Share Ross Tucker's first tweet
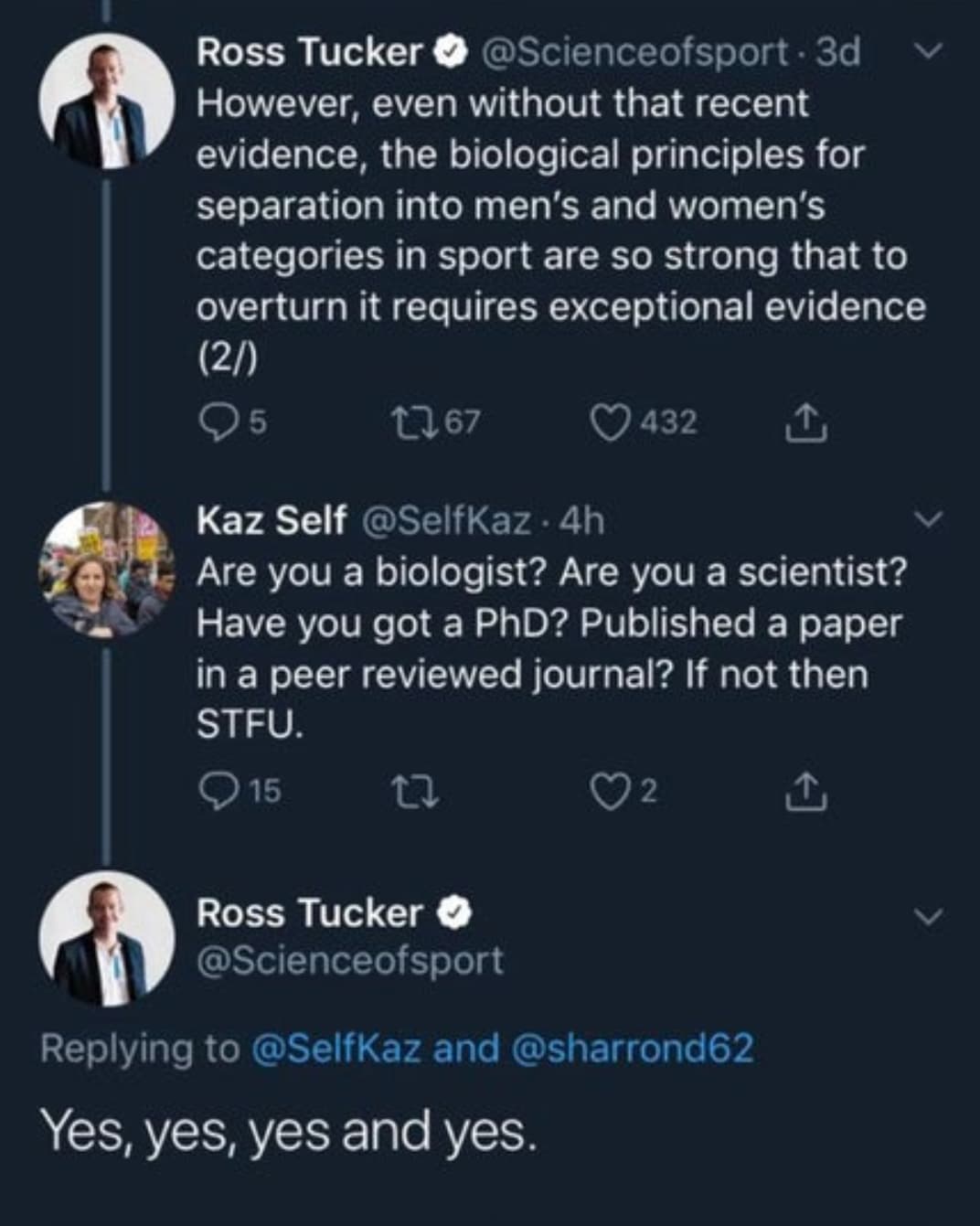This screenshot has width=980, height=1226. (806, 424)
